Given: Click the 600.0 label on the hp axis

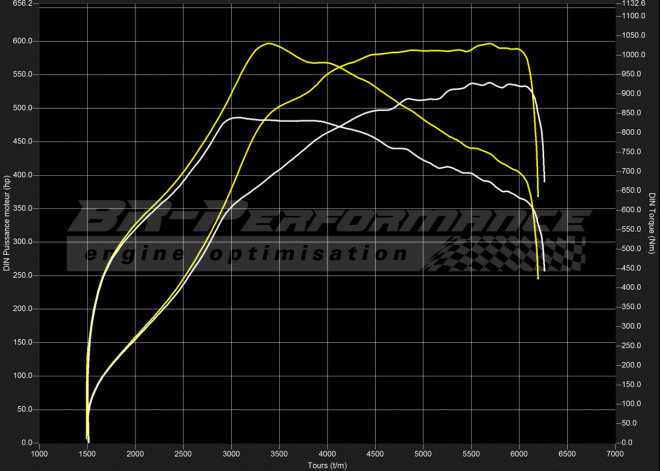Looking at the screenshot, I should (x=22, y=41).
